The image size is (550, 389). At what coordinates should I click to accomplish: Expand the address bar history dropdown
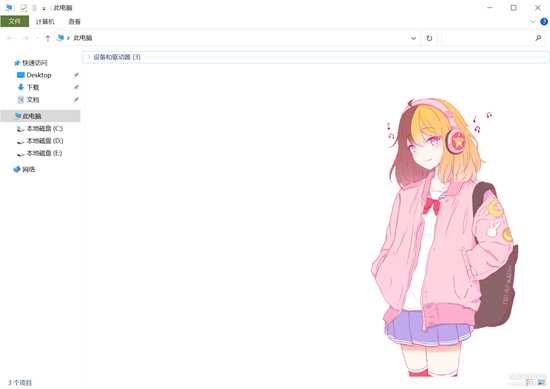click(x=414, y=38)
